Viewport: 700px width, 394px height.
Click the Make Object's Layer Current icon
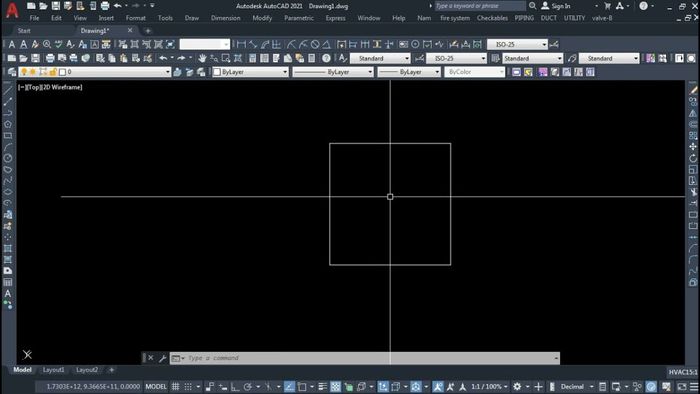tap(177, 72)
